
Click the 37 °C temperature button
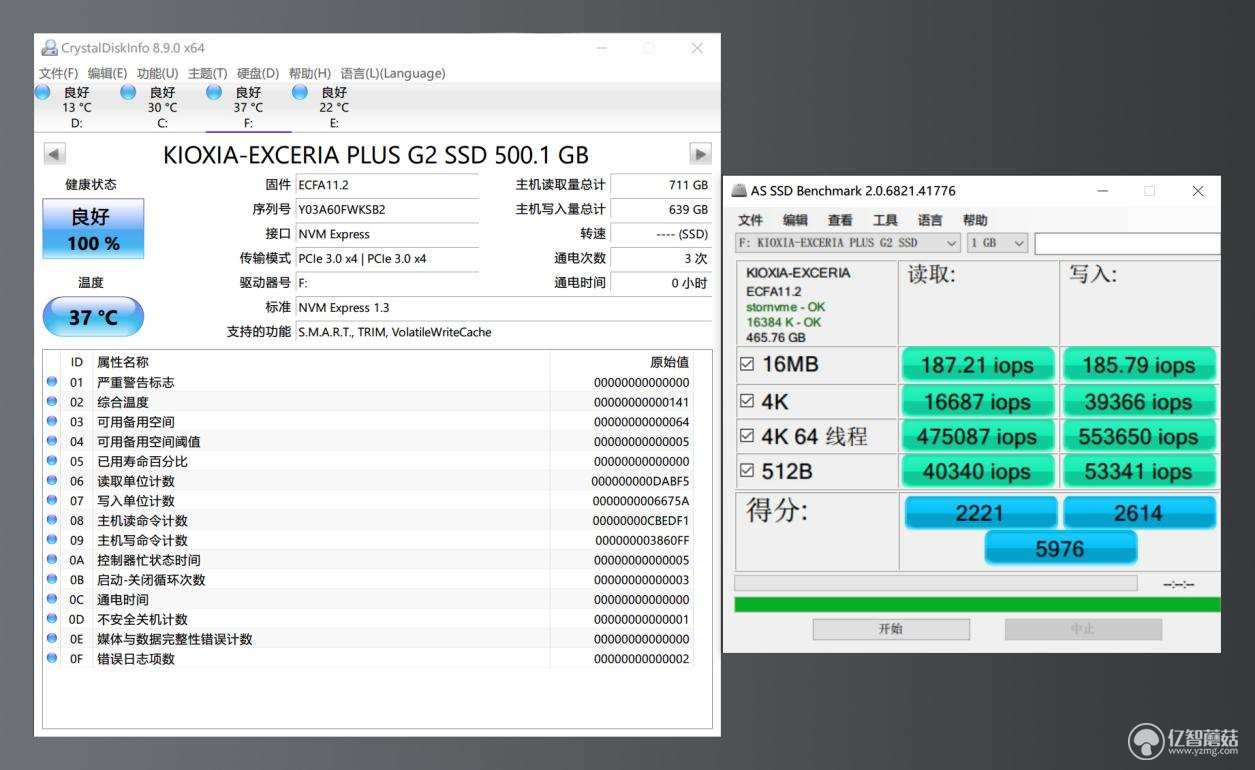tap(93, 317)
